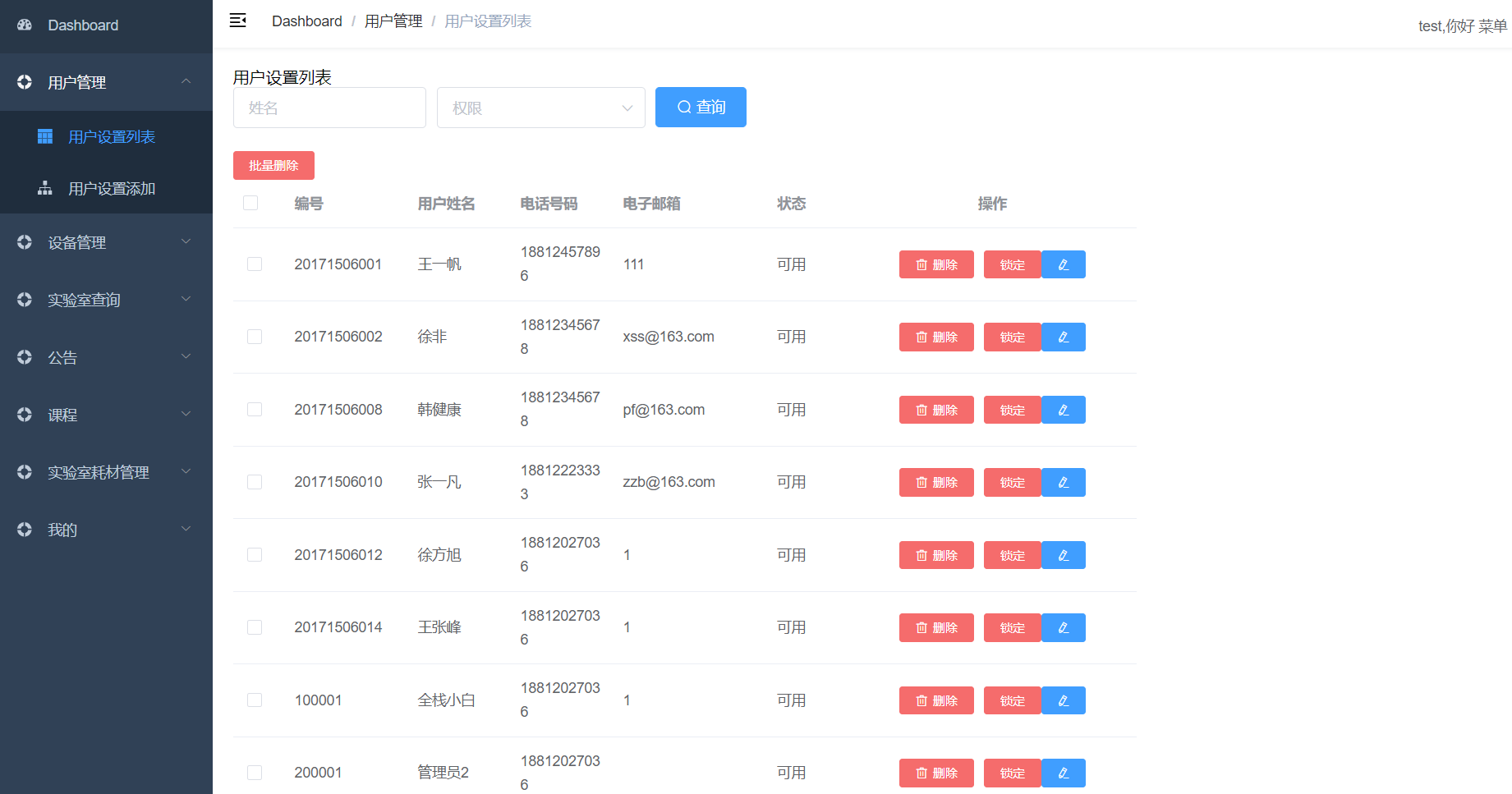
Task: Check the row checkbox for 200001
Action: [255, 773]
